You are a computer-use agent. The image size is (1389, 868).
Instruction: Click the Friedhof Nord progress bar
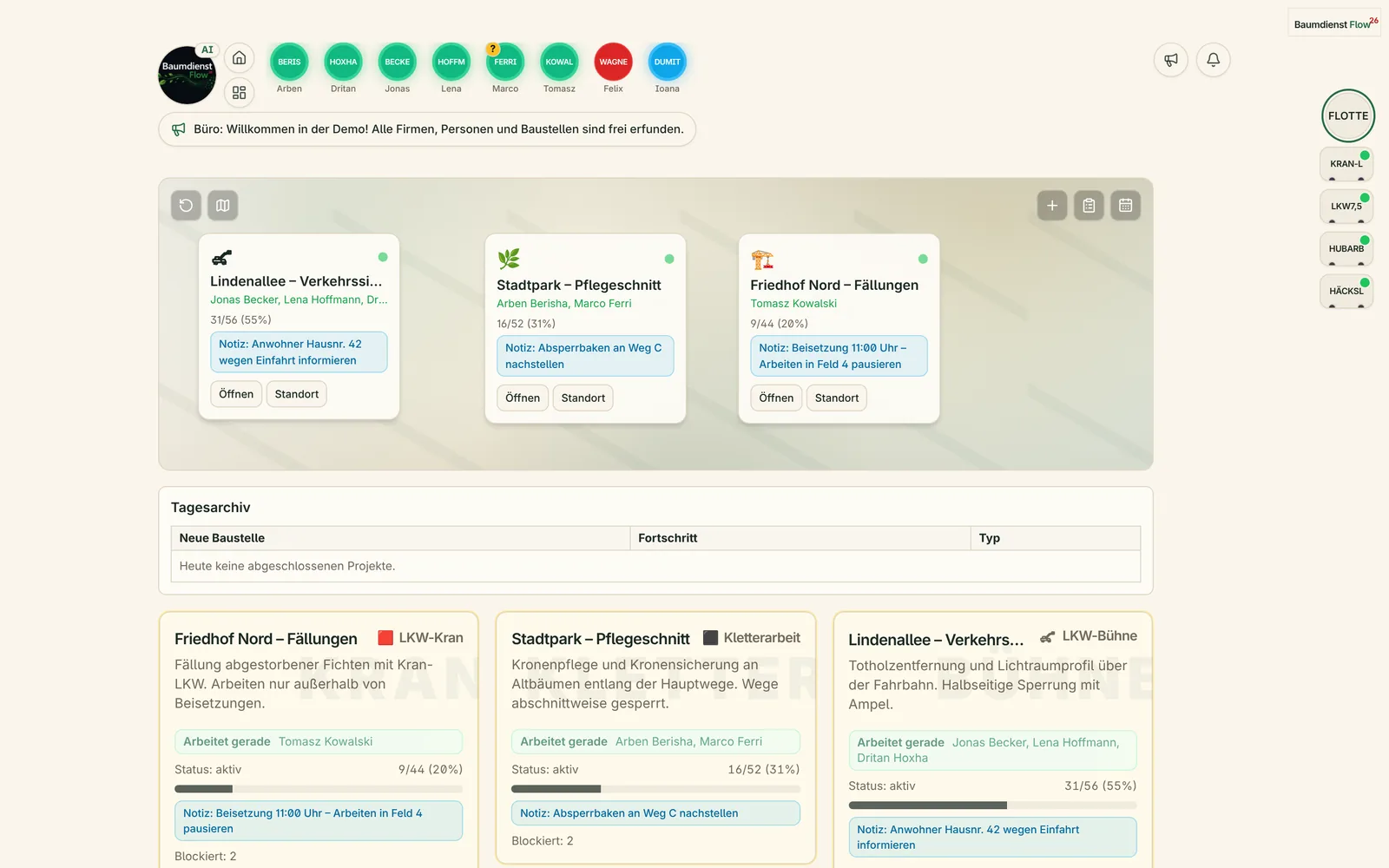click(x=319, y=789)
